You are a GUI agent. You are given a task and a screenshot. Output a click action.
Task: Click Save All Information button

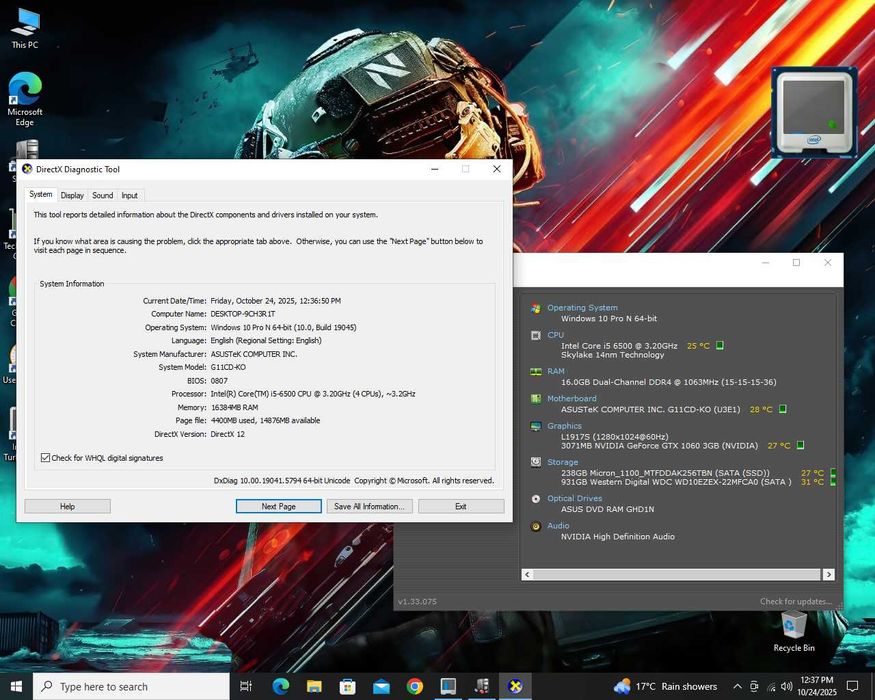point(369,506)
